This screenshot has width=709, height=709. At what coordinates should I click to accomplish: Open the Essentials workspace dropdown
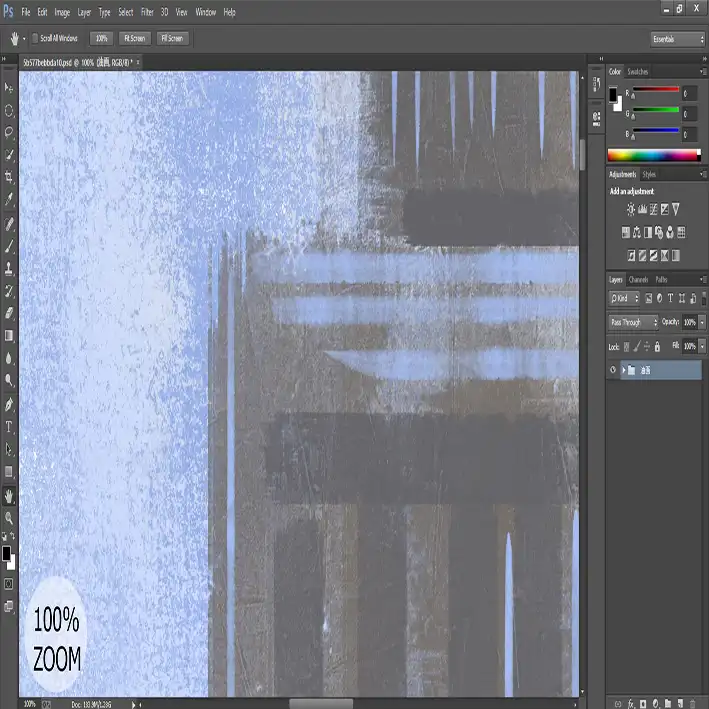click(x=678, y=39)
